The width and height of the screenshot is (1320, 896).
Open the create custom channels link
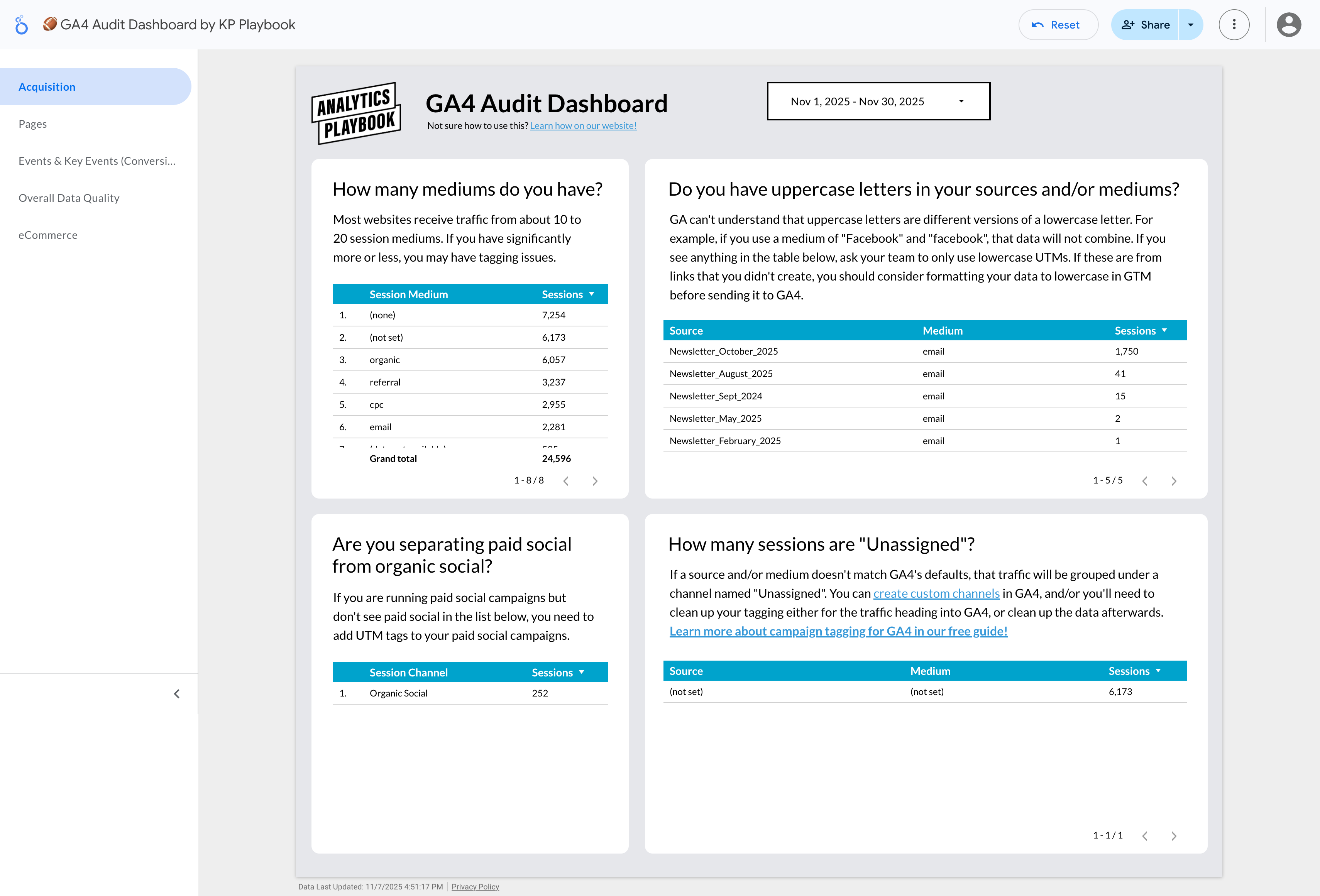click(x=936, y=593)
